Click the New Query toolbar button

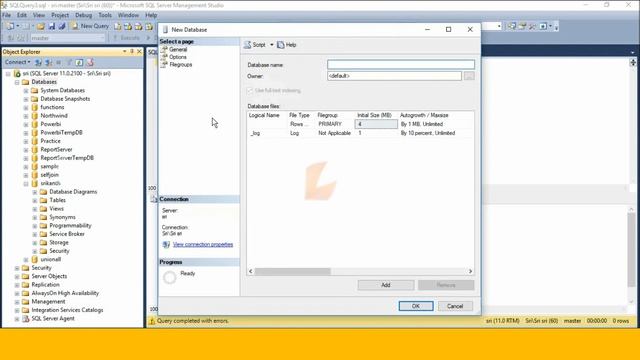[x=90, y=26]
